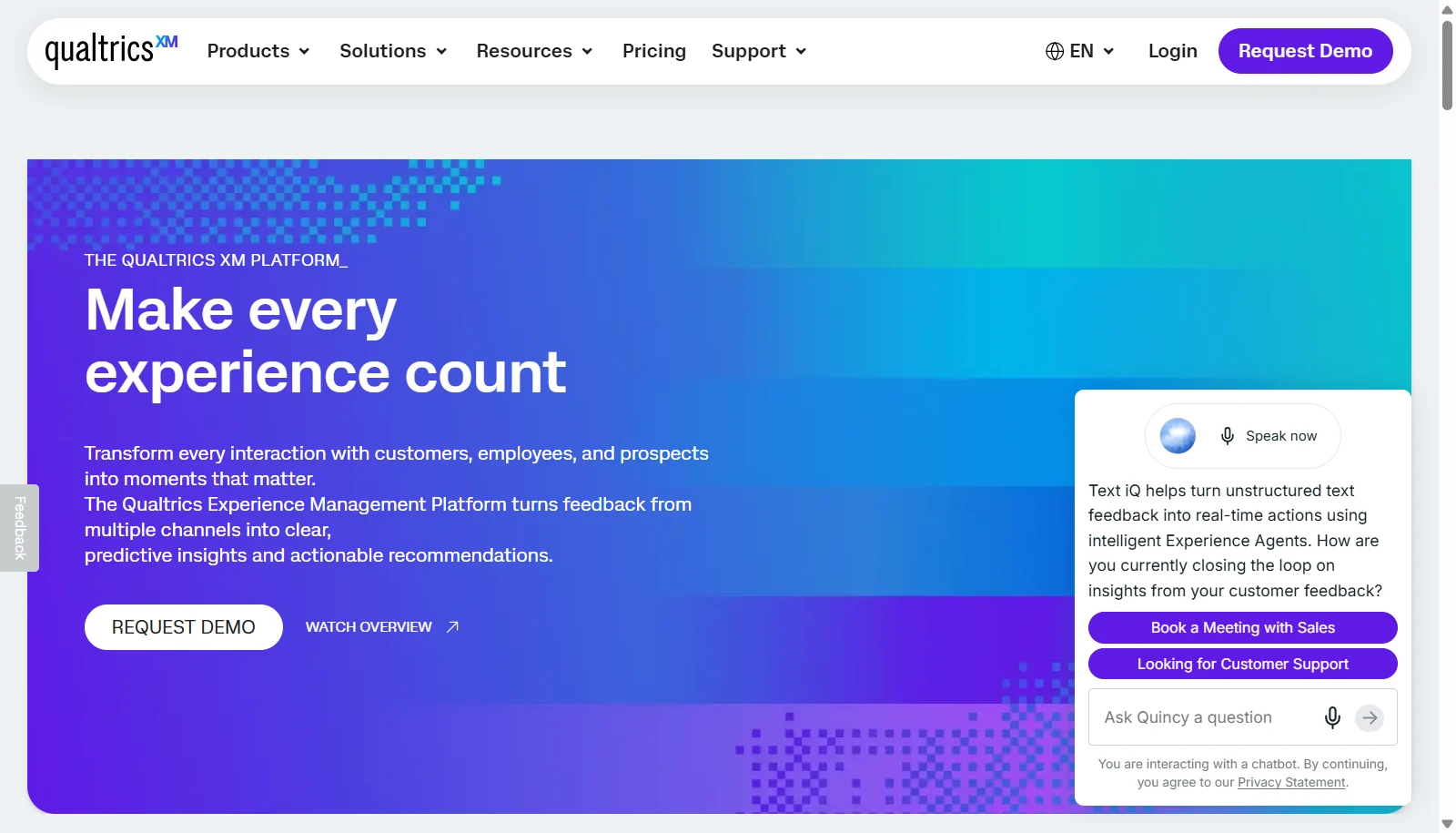Click Looking for Customer Support button
1456x833 pixels.
(1243, 664)
